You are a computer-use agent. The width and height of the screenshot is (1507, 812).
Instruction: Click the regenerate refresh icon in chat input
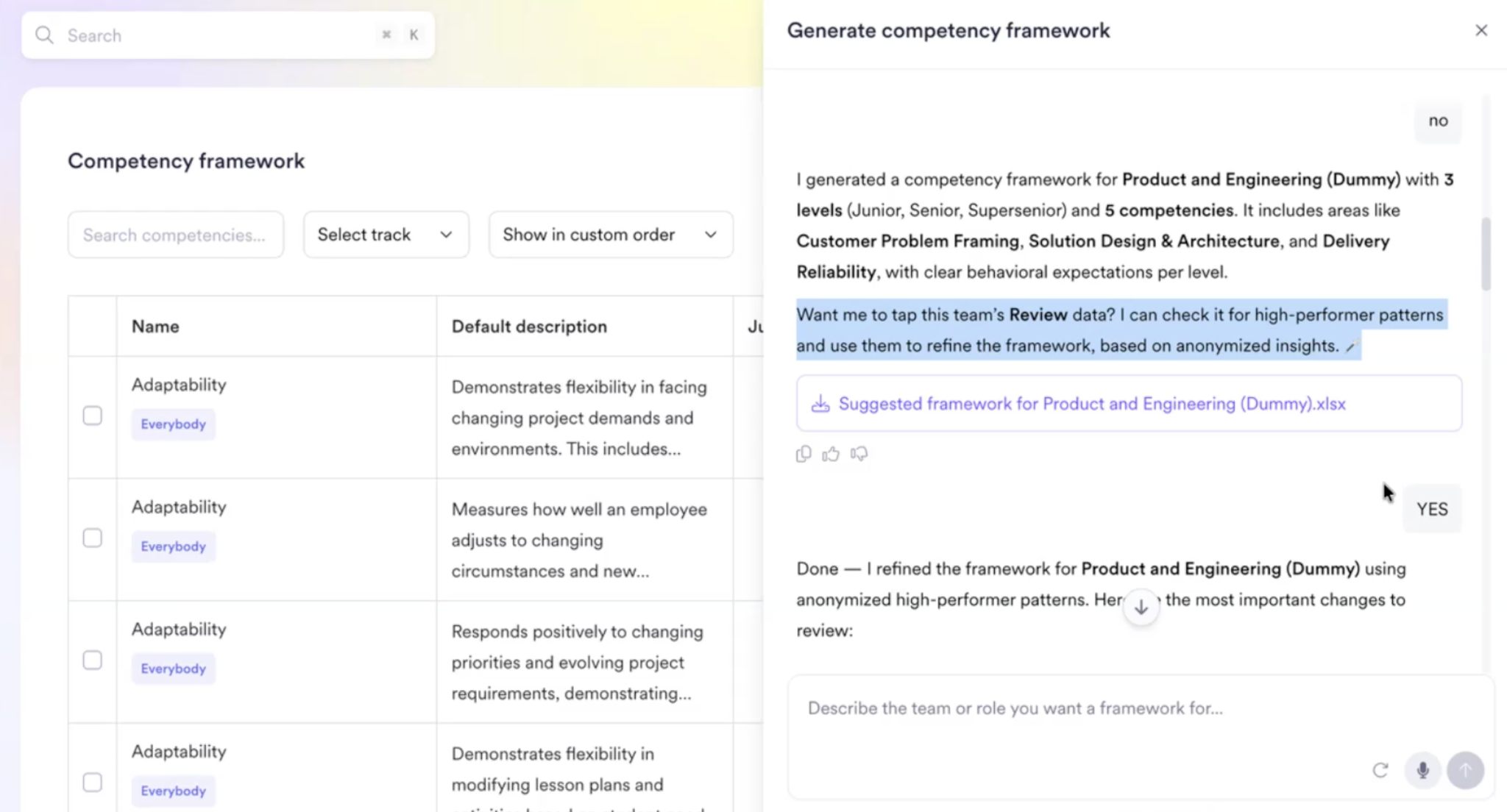(x=1380, y=770)
